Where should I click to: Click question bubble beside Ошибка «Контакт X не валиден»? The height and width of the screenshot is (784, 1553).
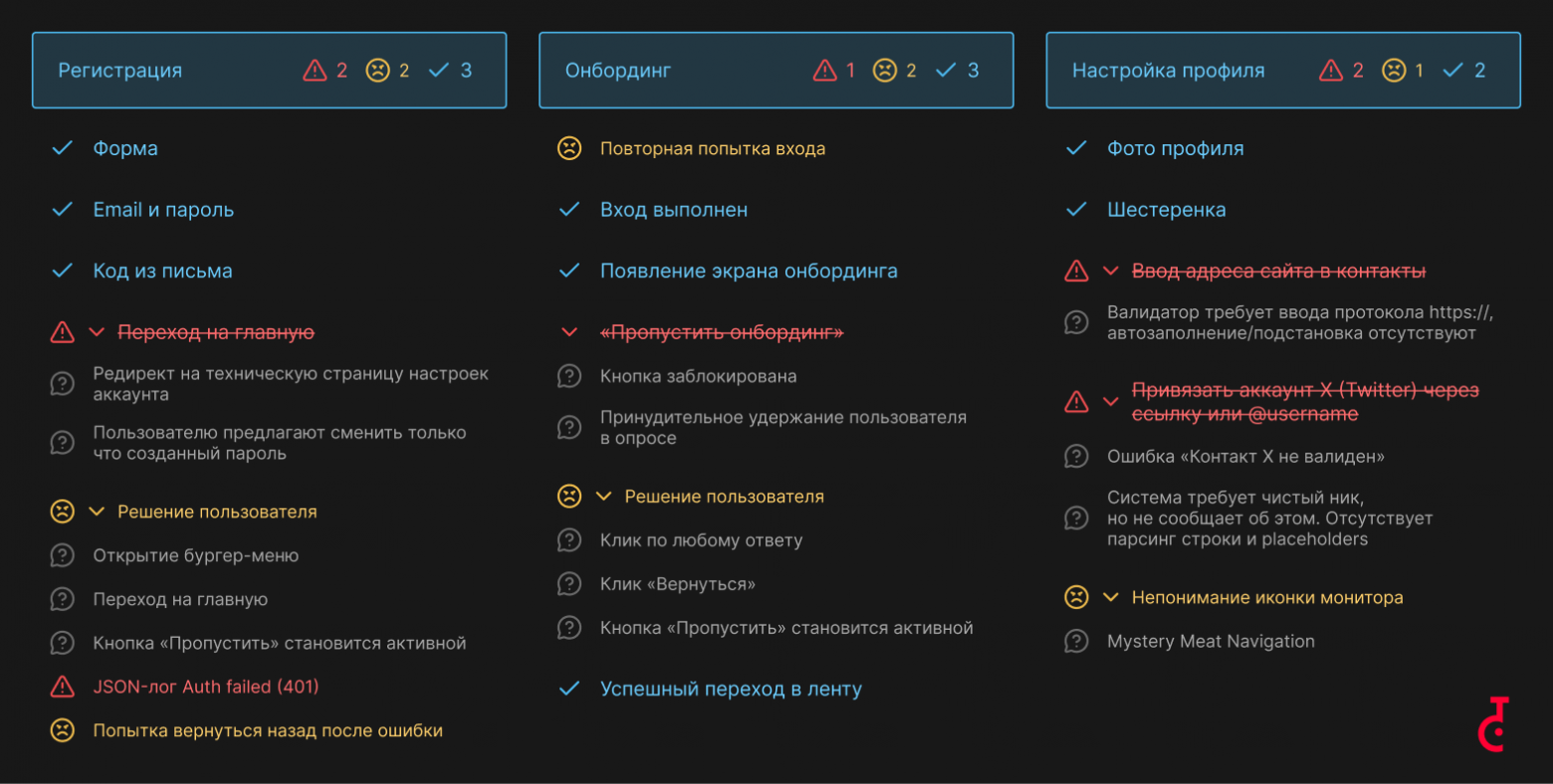[1076, 457]
